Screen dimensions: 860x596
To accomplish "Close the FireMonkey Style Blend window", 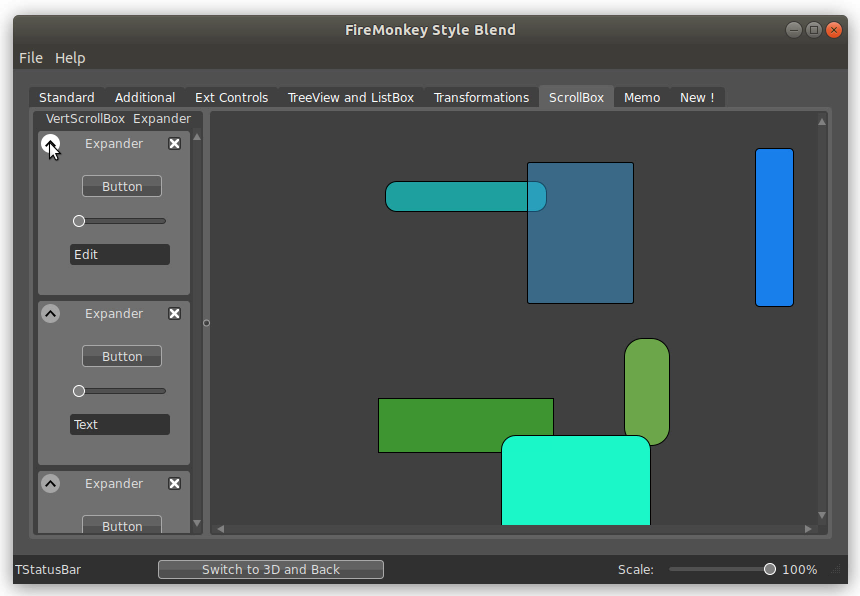I will [x=834, y=30].
